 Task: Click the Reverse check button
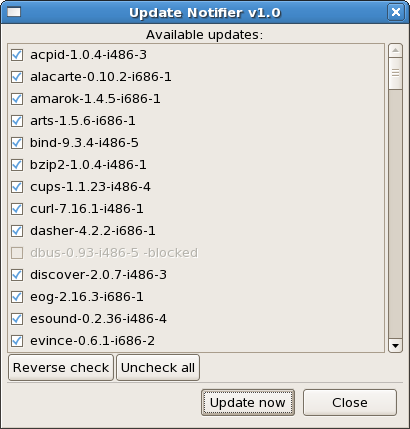coord(61,368)
